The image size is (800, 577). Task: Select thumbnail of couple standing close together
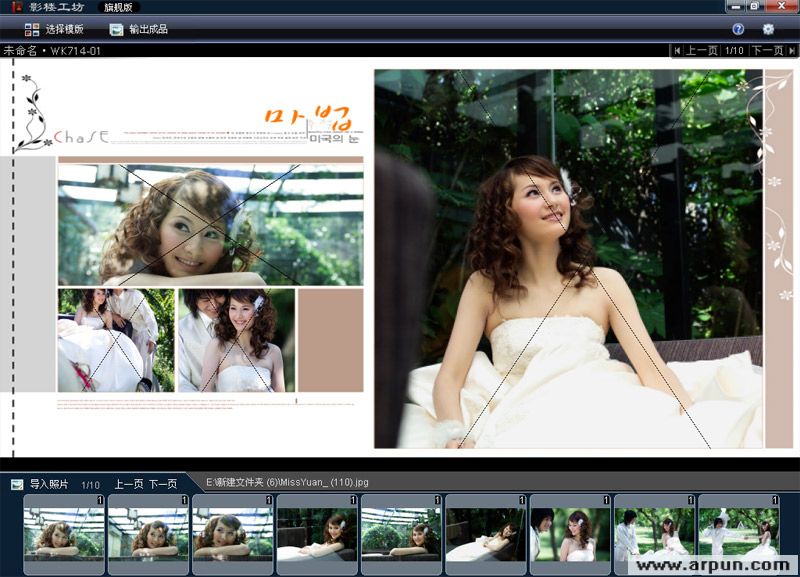click(570, 534)
